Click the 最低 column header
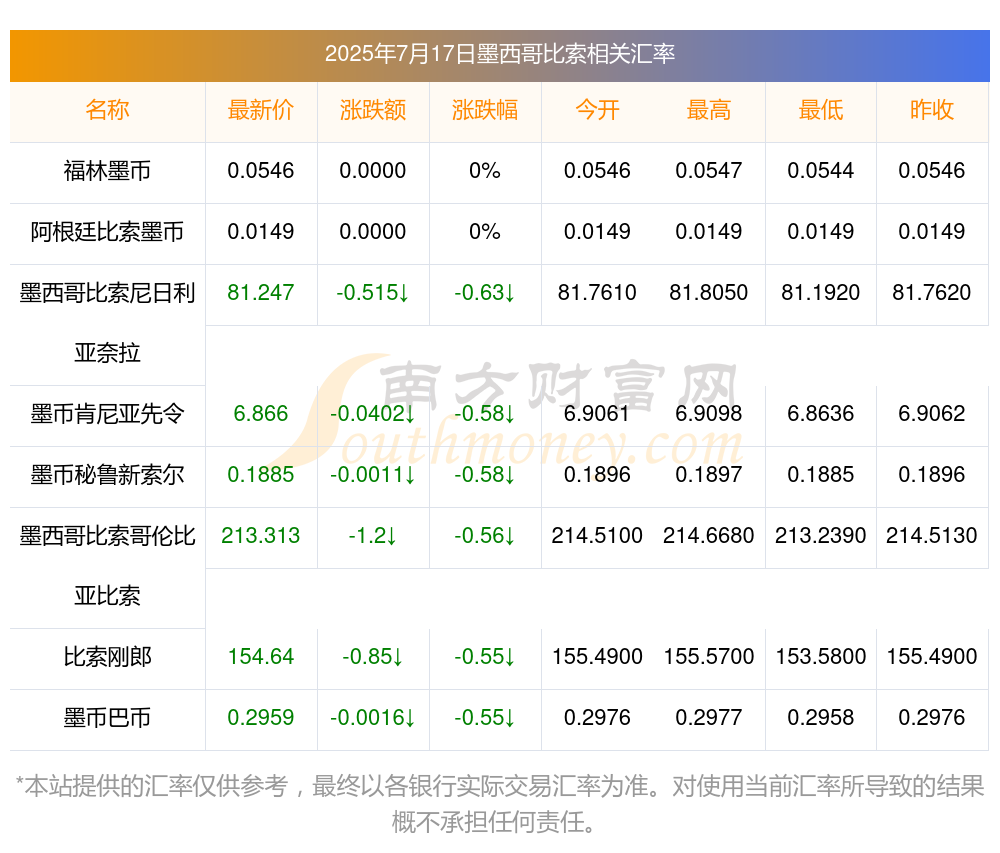This screenshot has height=853, width=1000. (x=820, y=110)
